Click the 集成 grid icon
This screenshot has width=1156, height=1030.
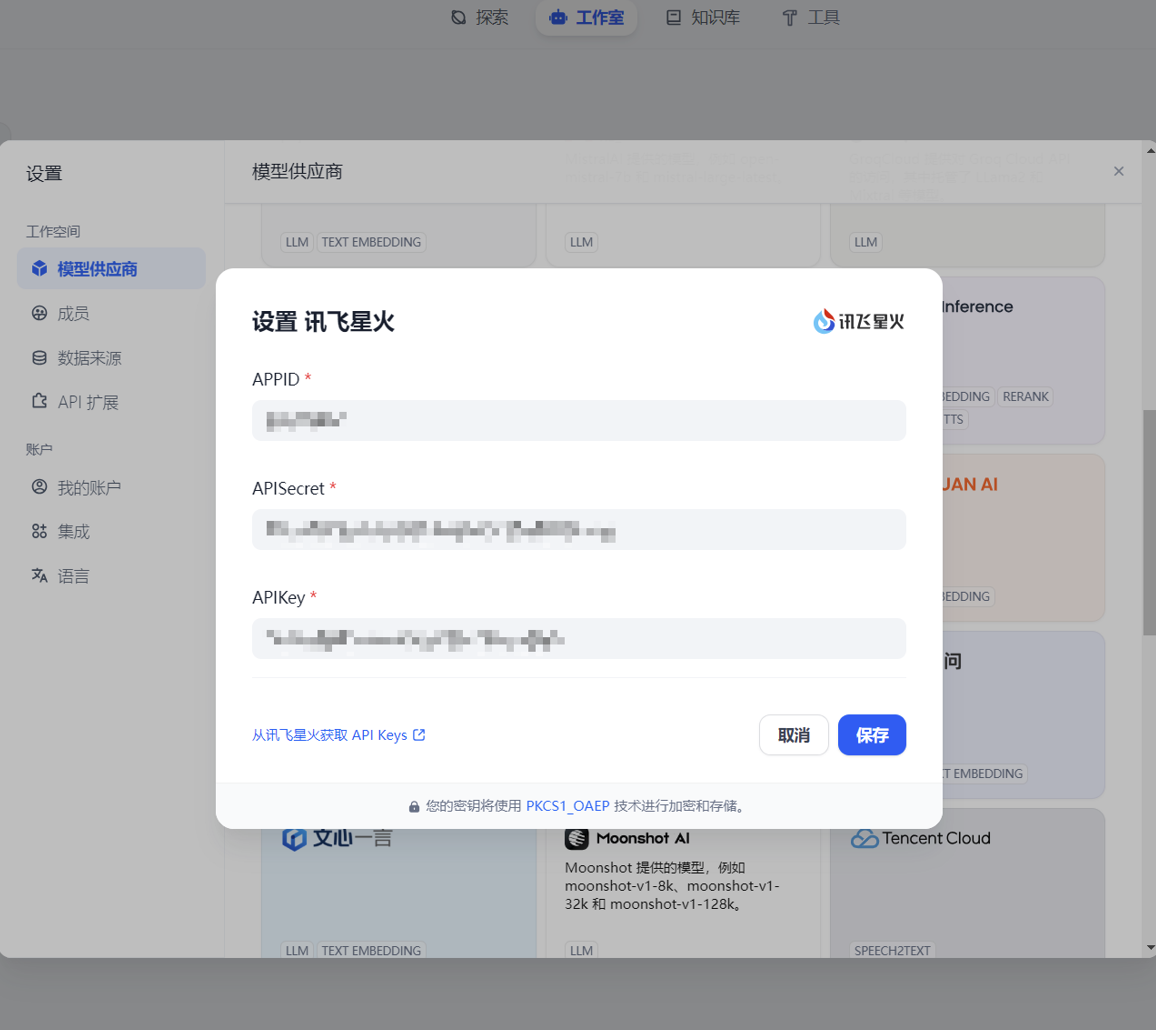pos(40,531)
